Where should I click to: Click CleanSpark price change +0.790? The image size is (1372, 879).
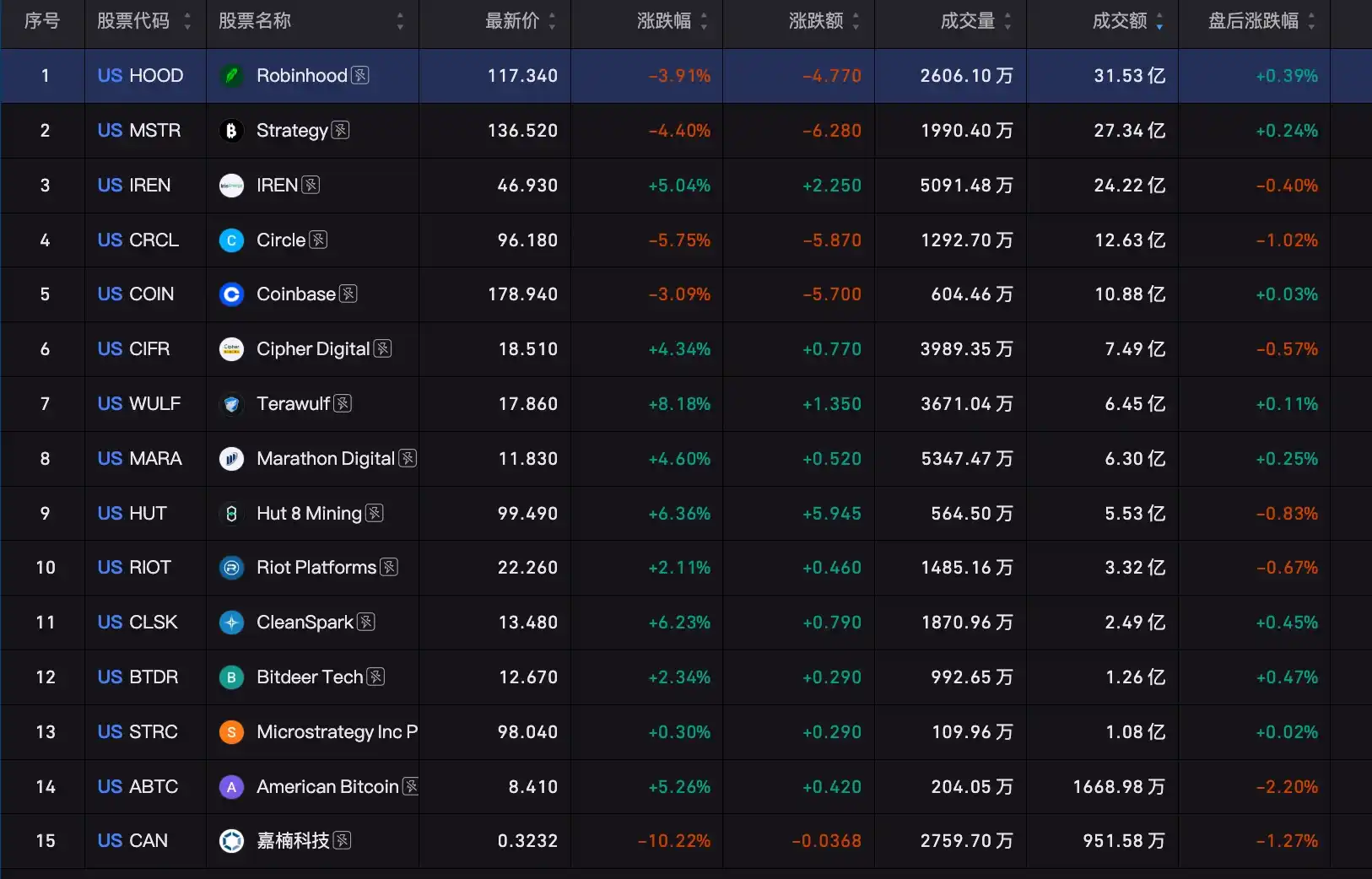point(832,623)
